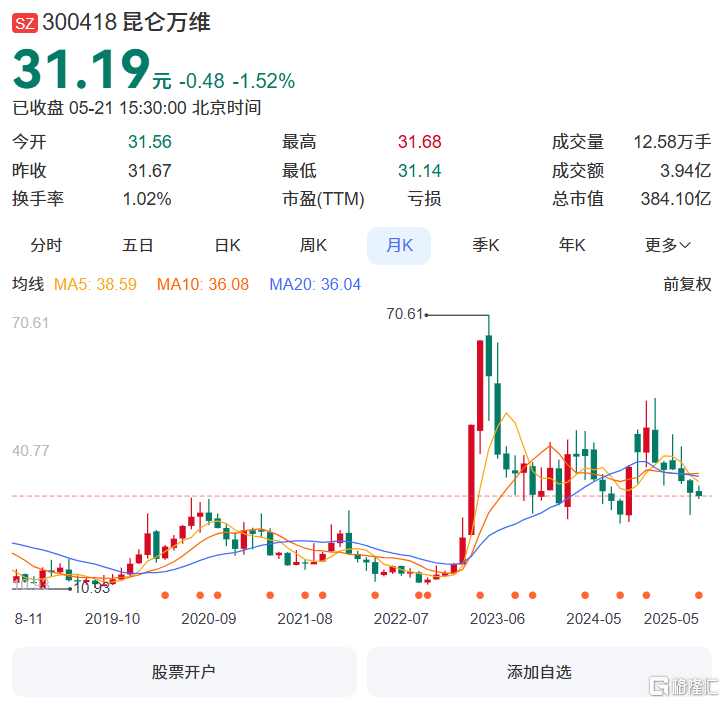This screenshot has width=726, height=704.
Task: Expand the 更多 dropdown menu
Action: pos(668,245)
